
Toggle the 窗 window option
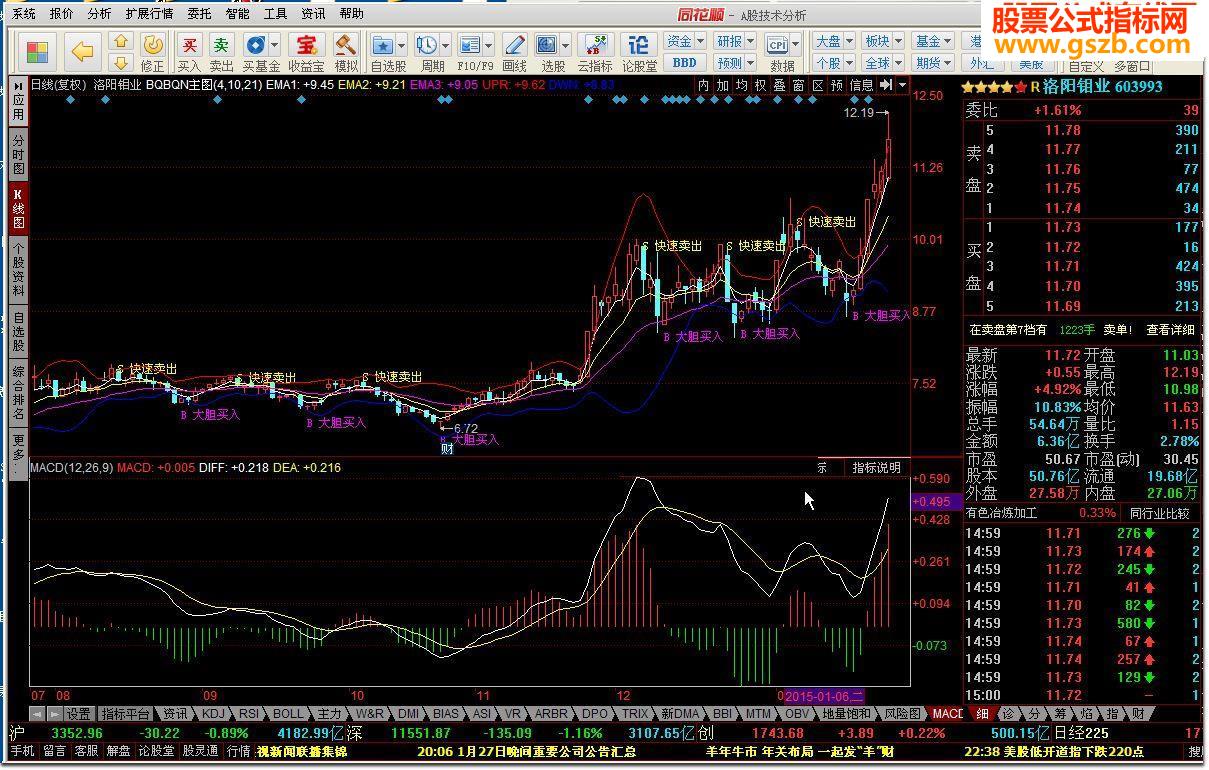point(798,86)
